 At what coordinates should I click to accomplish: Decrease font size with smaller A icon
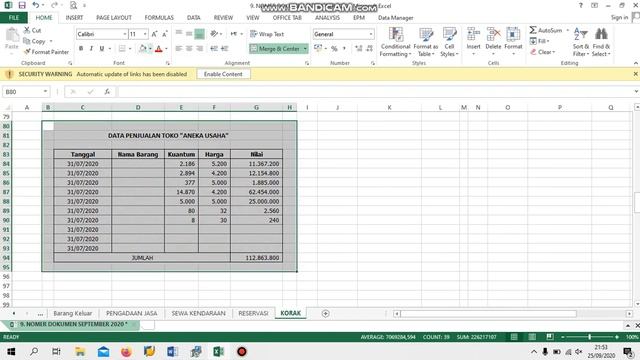click(x=165, y=34)
